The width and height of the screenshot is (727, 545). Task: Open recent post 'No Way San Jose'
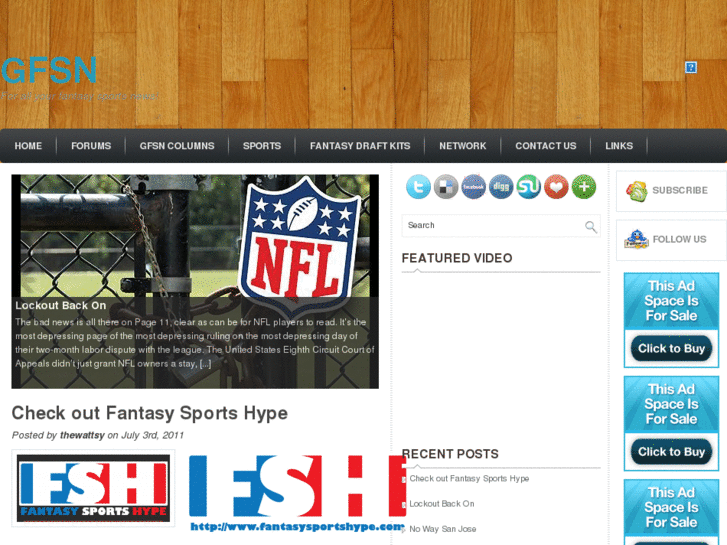pyautogui.click(x=443, y=529)
